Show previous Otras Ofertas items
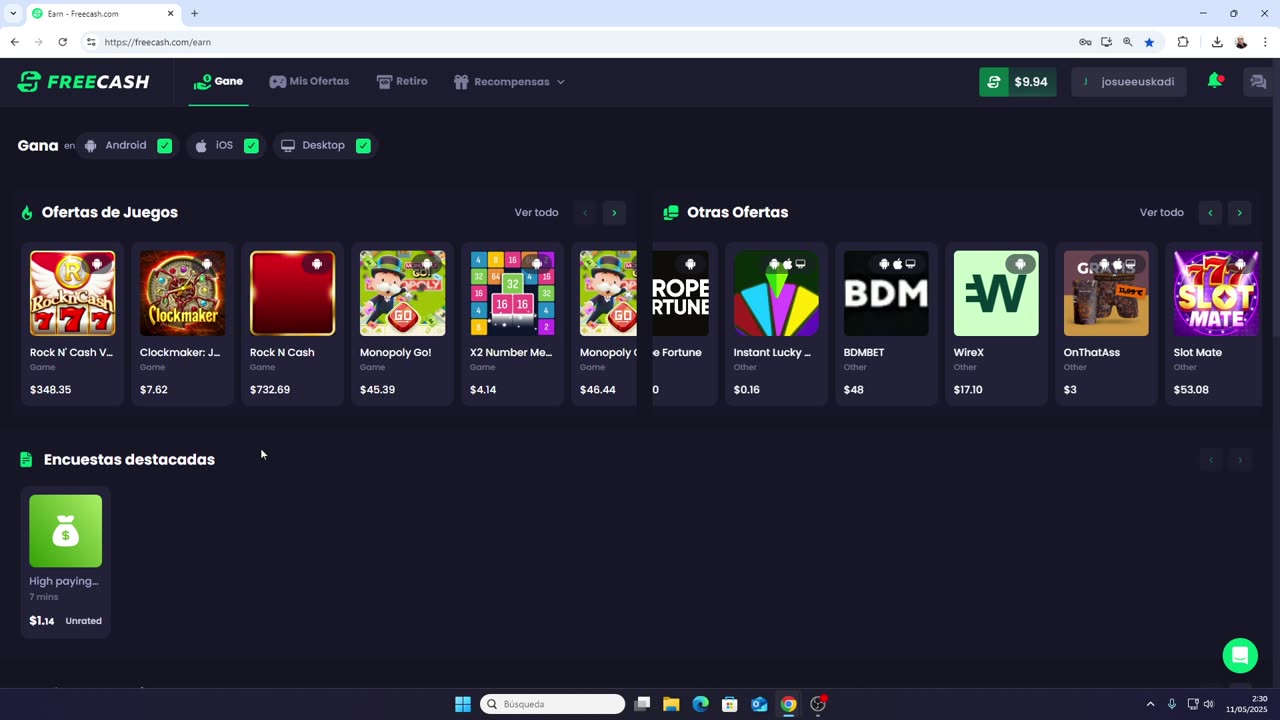The width and height of the screenshot is (1280, 720). (x=1210, y=212)
